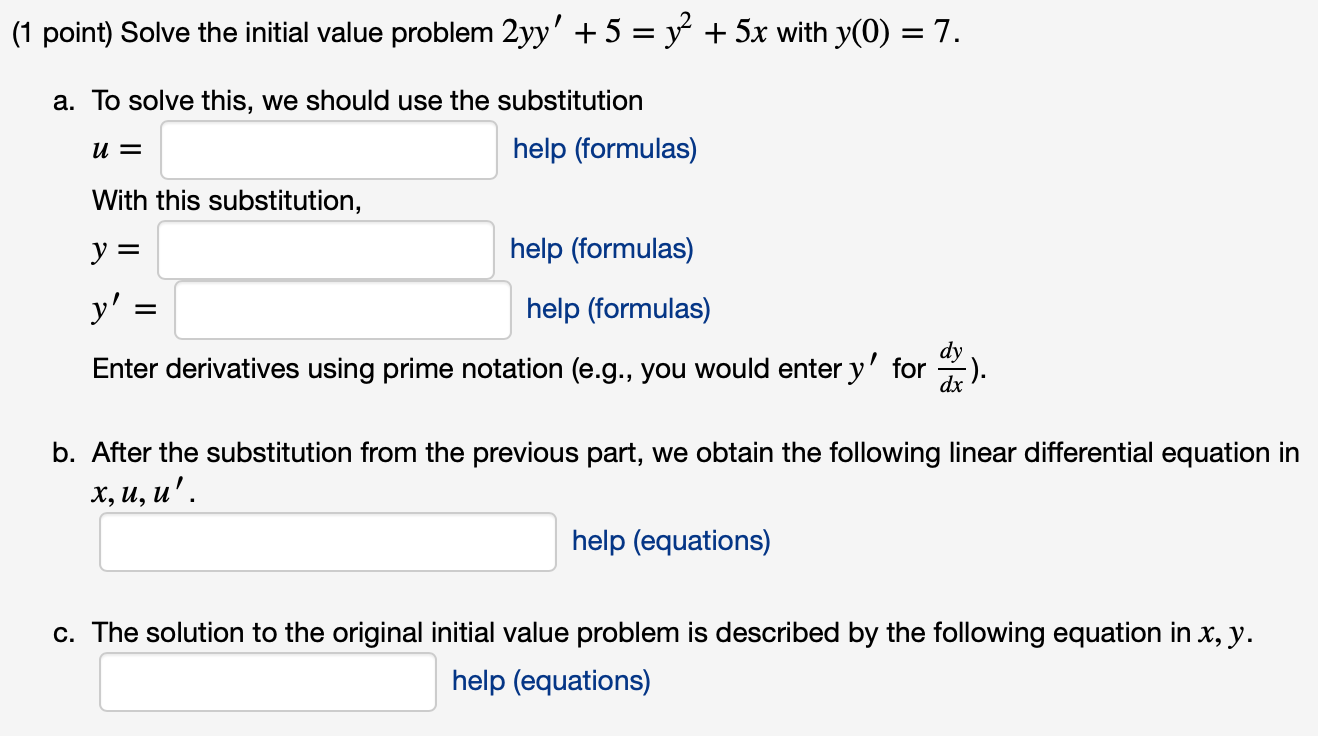This screenshot has height=736, width=1318.
Task: Click the substitution input field for u
Action: pos(328,149)
